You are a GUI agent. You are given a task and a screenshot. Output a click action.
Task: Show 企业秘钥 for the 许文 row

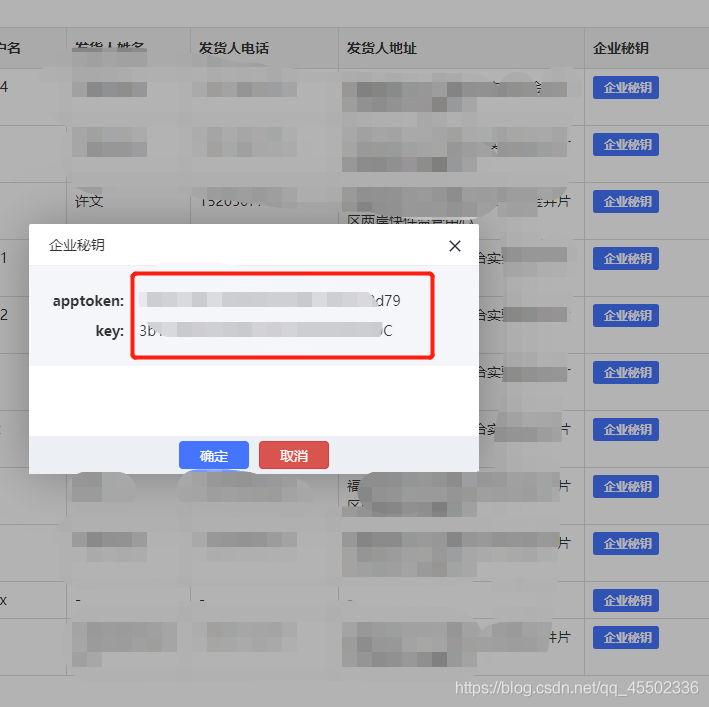[626, 202]
